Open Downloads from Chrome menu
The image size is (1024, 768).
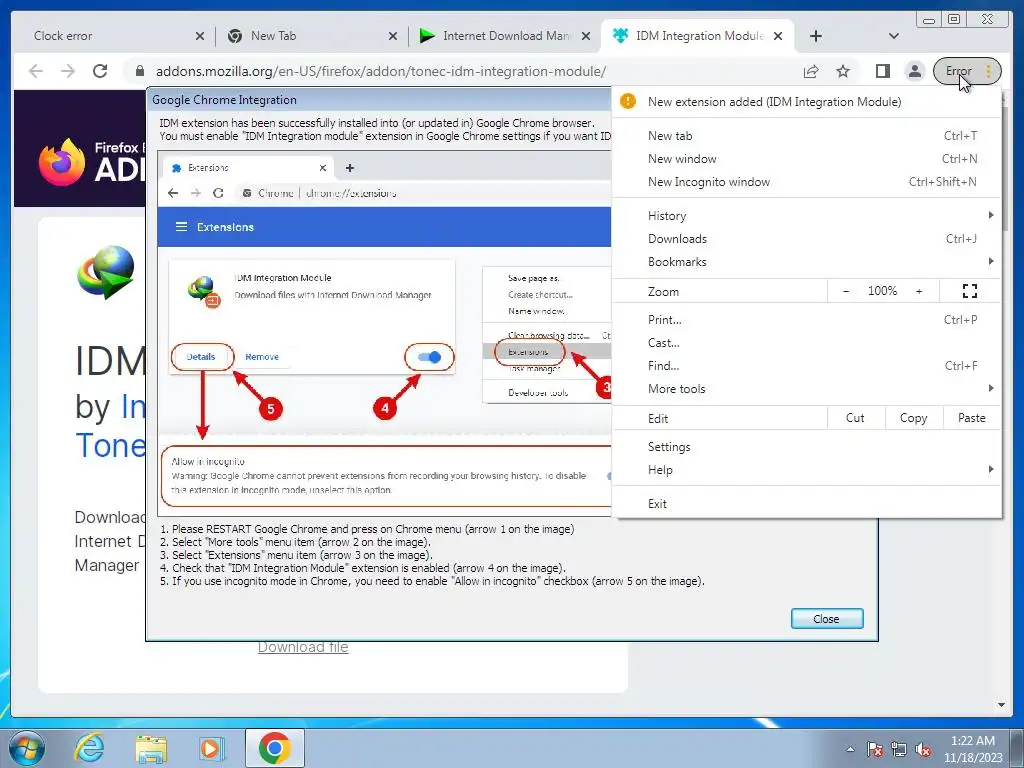point(806,238)
